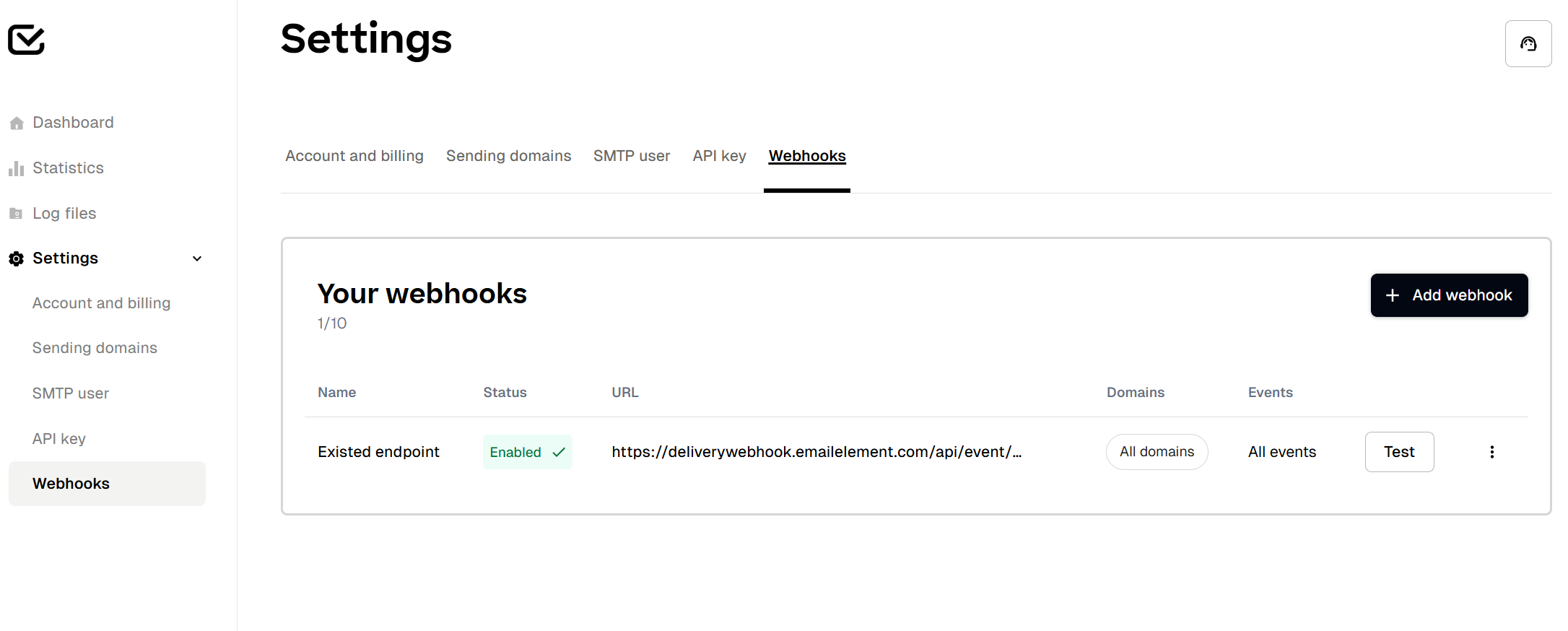Switch to the Account and billing tab

(x=354, y=156)
